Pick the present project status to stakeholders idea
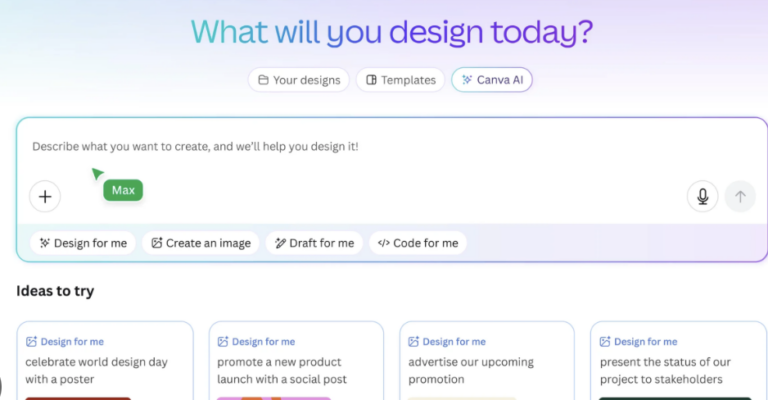 tap(678, 361)
